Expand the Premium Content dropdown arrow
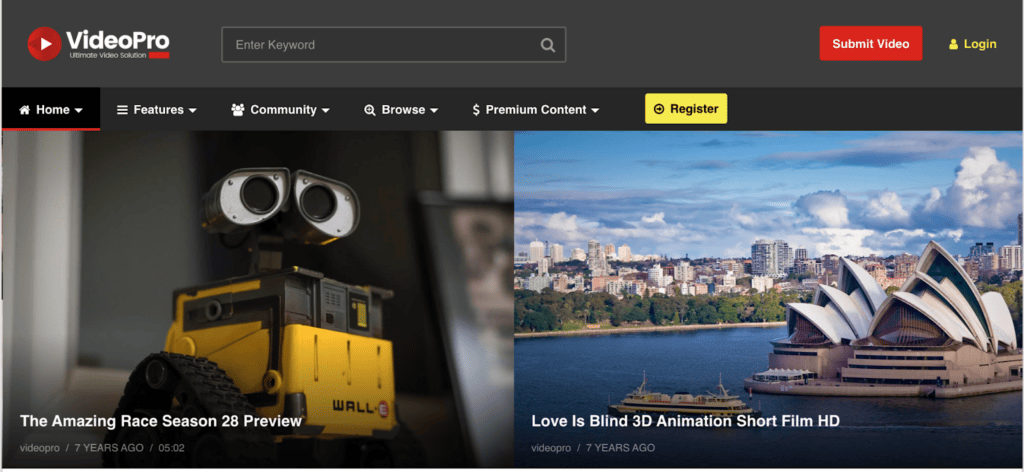The height and width of the screenshot is (472, 1024). click(595, 110)
